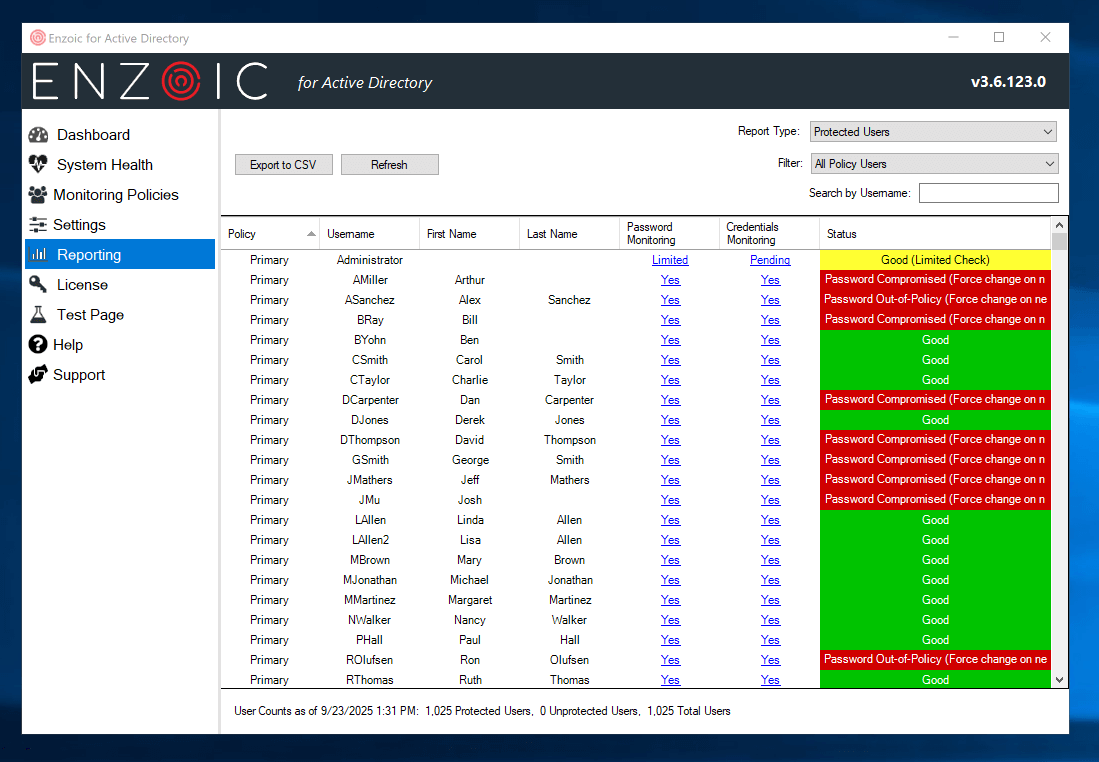Click the table scrollbar down arrow
The image size is (1099, 762).
1060,680
